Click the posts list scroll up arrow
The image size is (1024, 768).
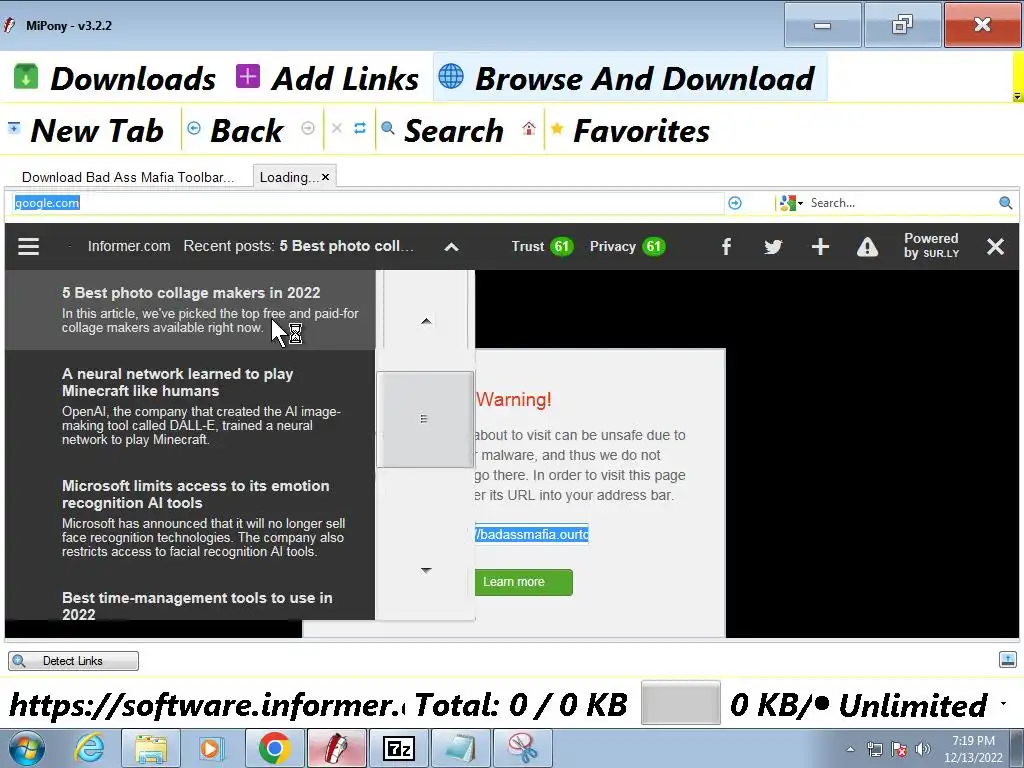pos(426,321)
